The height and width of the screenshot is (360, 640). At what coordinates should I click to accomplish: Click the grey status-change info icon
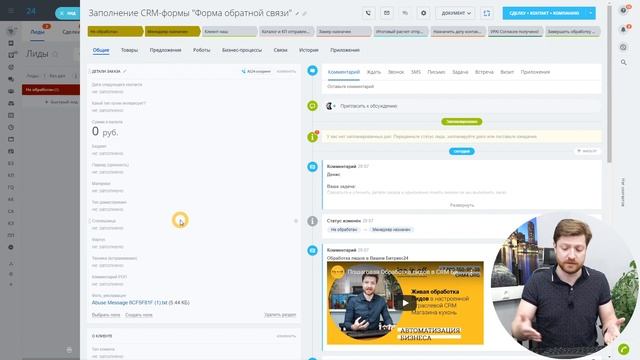pos(312,221)
